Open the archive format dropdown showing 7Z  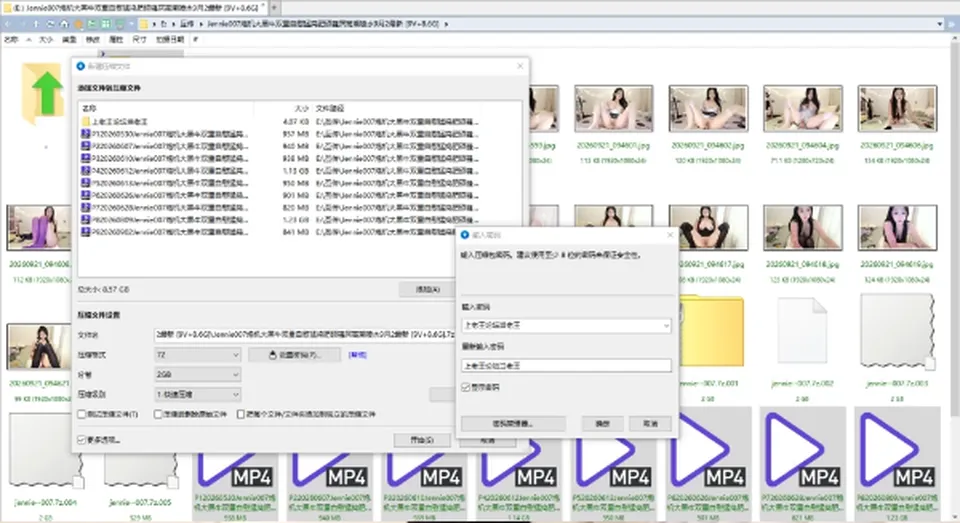(x=197, y=355)
